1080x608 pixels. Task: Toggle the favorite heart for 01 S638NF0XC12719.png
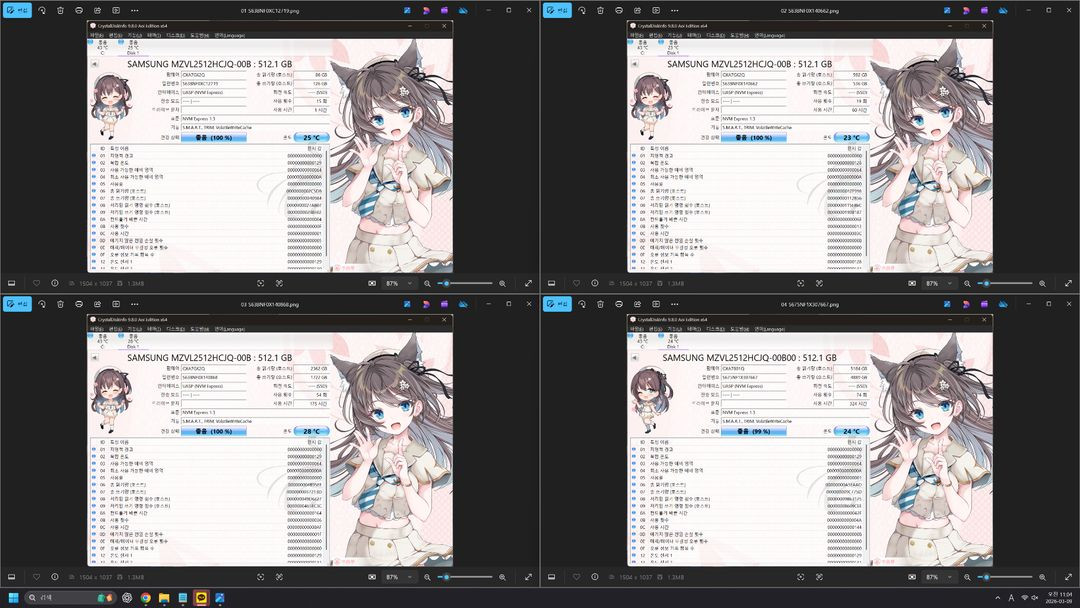coord(38,283)
